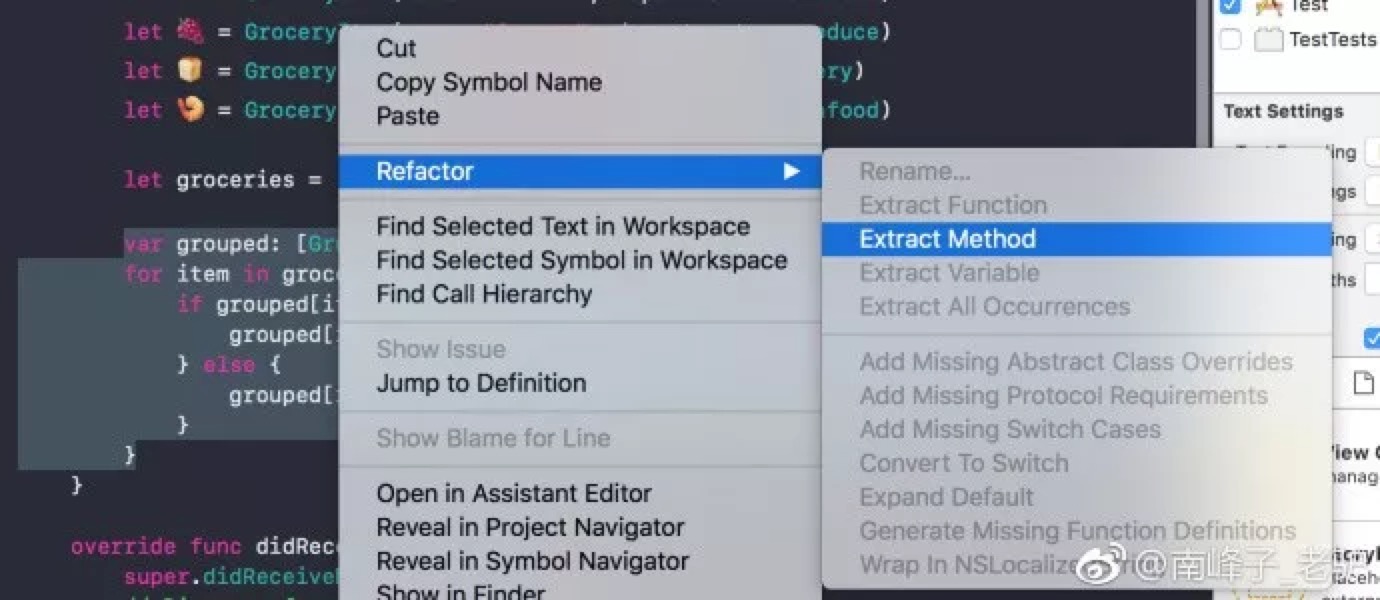Select Extract Method in Refactor submenu
This screenshot has height=600, width=1380.
coord(947,239)
